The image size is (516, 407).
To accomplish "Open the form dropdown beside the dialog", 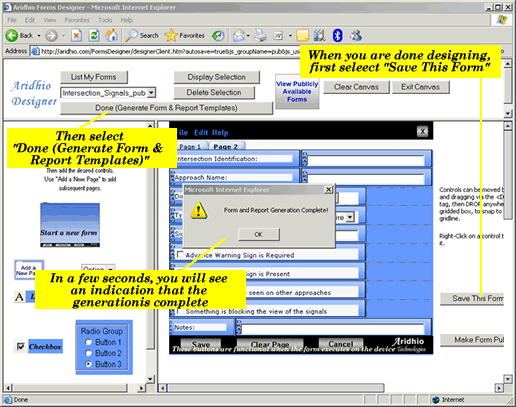I will [x=349, y=217].
